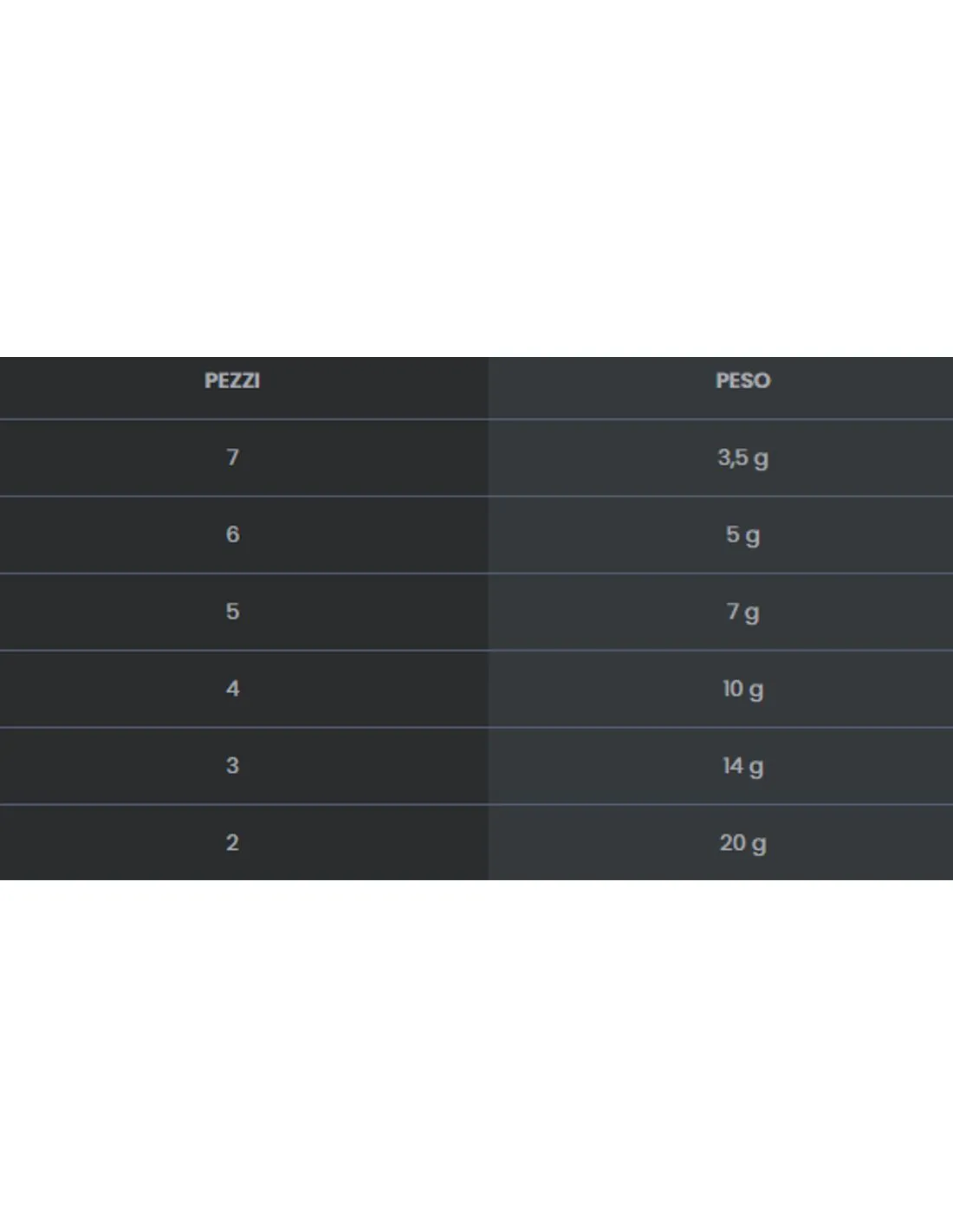953x1232 pixels.
Task: Select the pieces value 6 cell
Action: [x=232, y=535]
